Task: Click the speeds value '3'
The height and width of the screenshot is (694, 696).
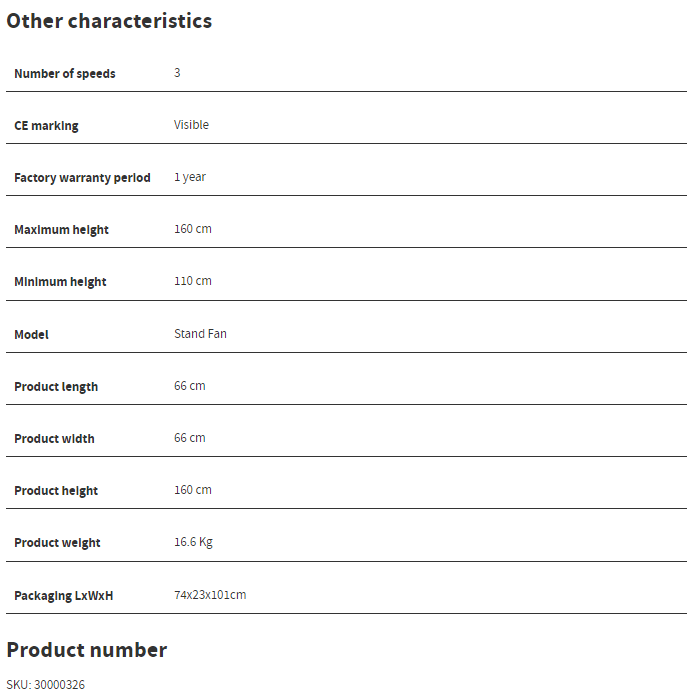Action: point(177,73)
